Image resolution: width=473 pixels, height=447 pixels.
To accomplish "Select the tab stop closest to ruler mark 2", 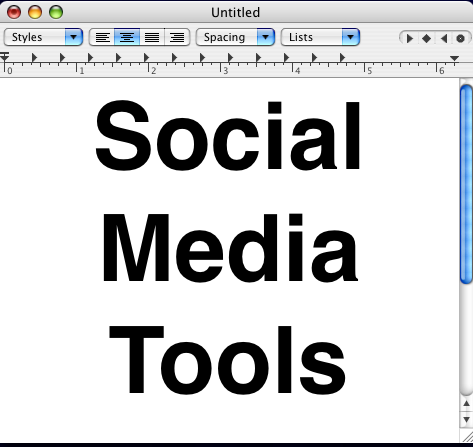I will coord(146,58).
